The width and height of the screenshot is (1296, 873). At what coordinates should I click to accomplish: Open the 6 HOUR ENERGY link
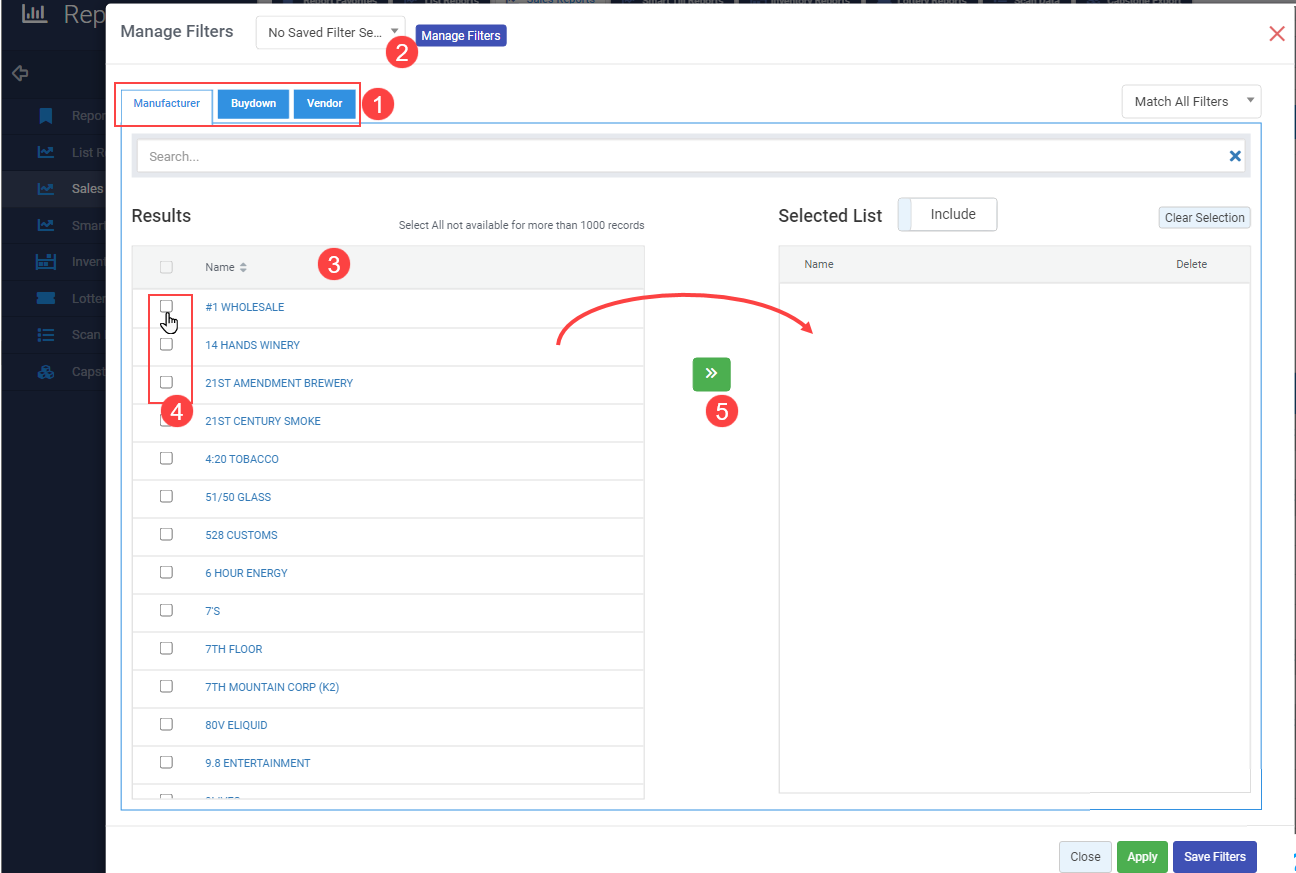click(x=246, y=573)
